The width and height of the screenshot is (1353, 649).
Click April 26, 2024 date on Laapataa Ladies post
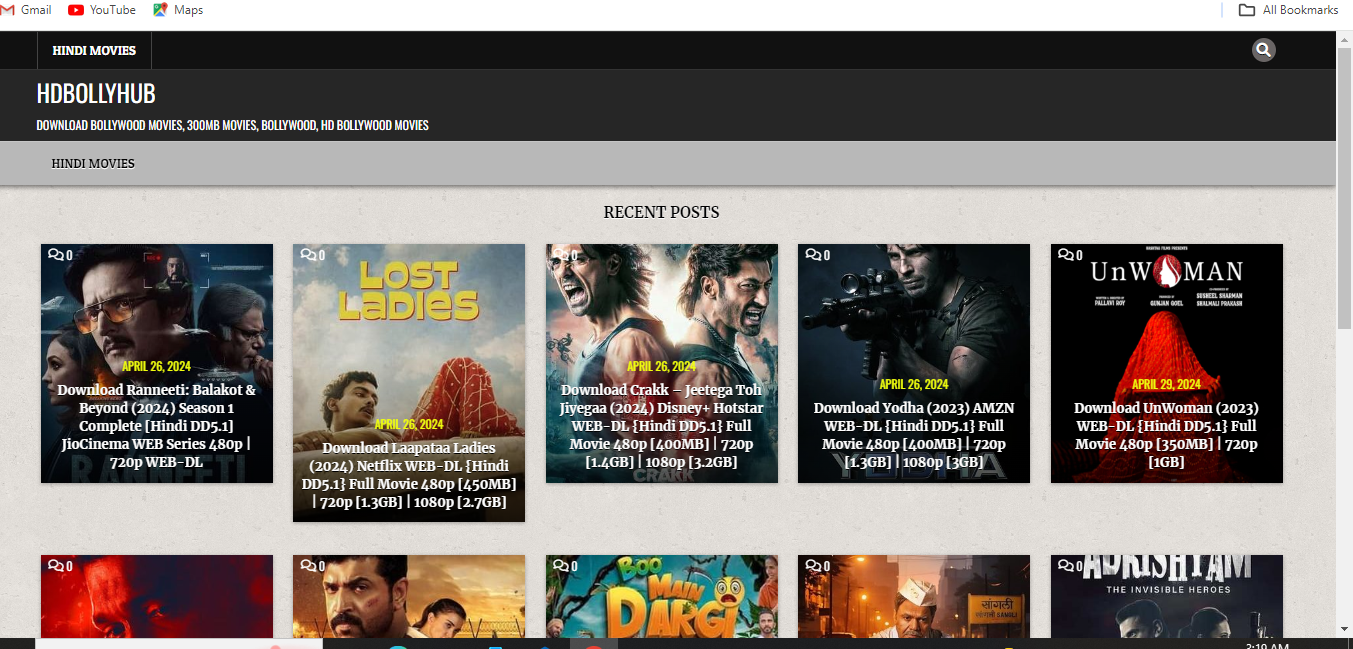click(x=409, y=424)
